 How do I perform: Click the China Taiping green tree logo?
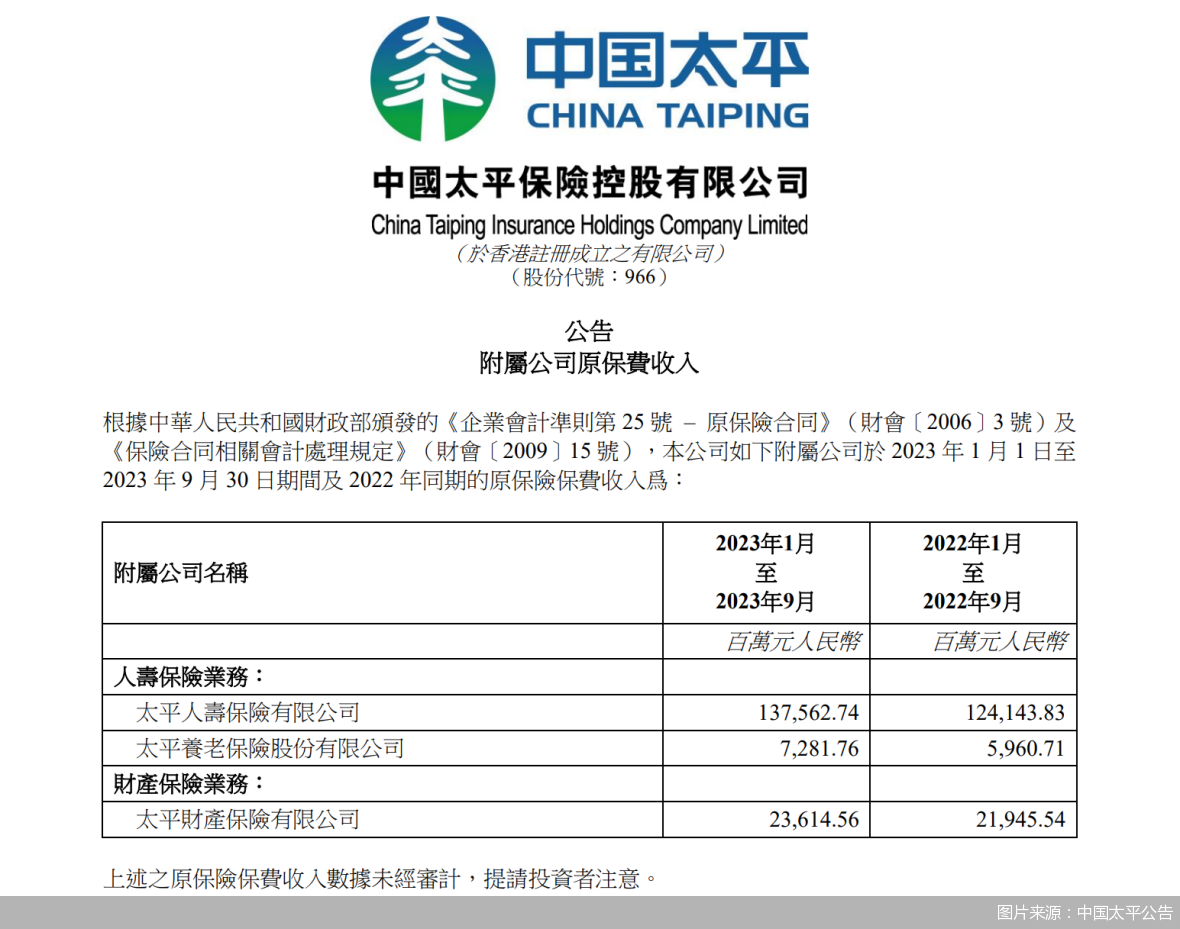click(x=433, y=79)
